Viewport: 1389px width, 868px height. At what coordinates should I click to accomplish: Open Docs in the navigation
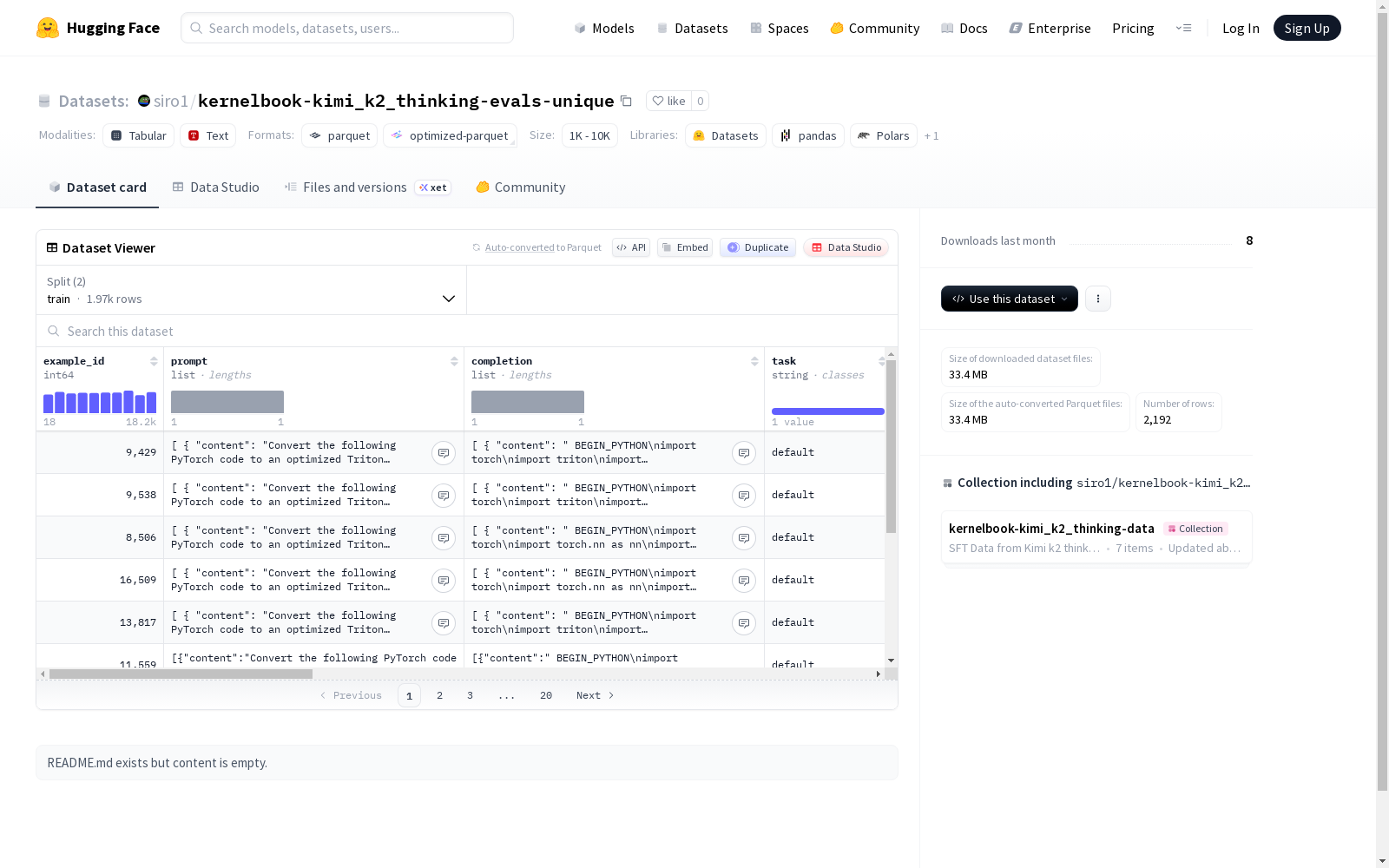coord(964,28)
